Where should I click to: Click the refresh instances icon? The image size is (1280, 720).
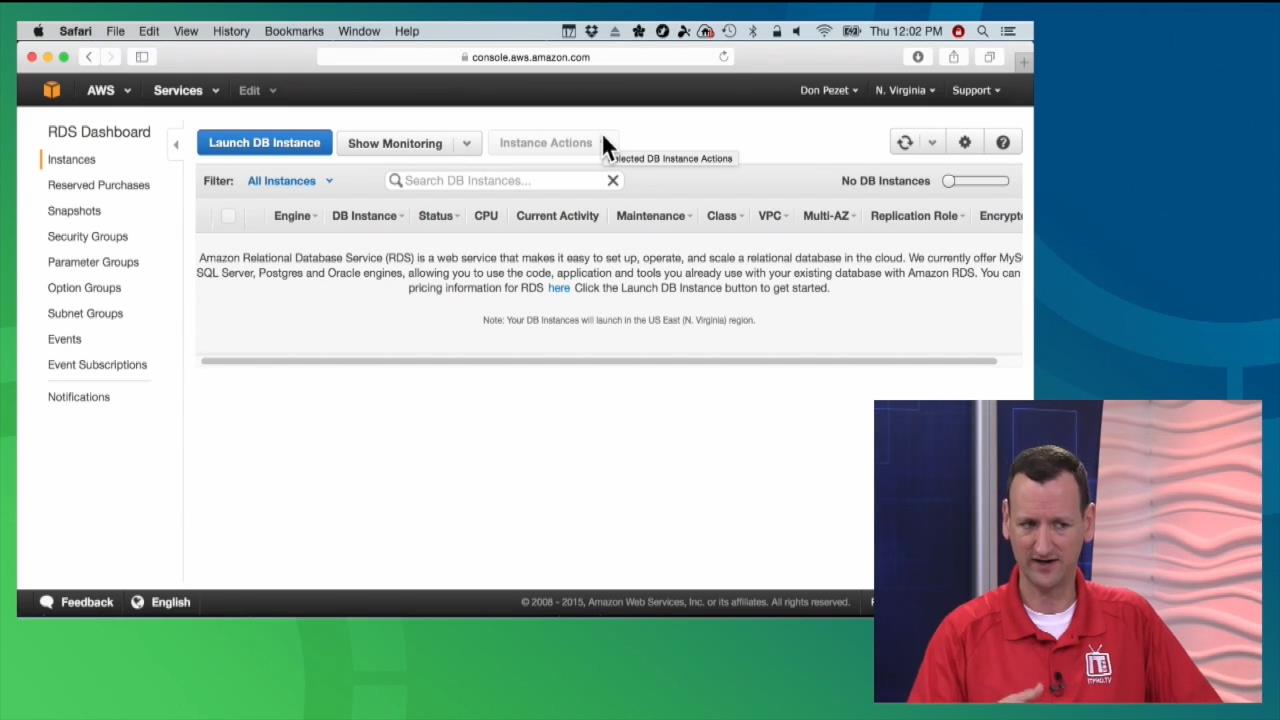(x=905, y=143)
